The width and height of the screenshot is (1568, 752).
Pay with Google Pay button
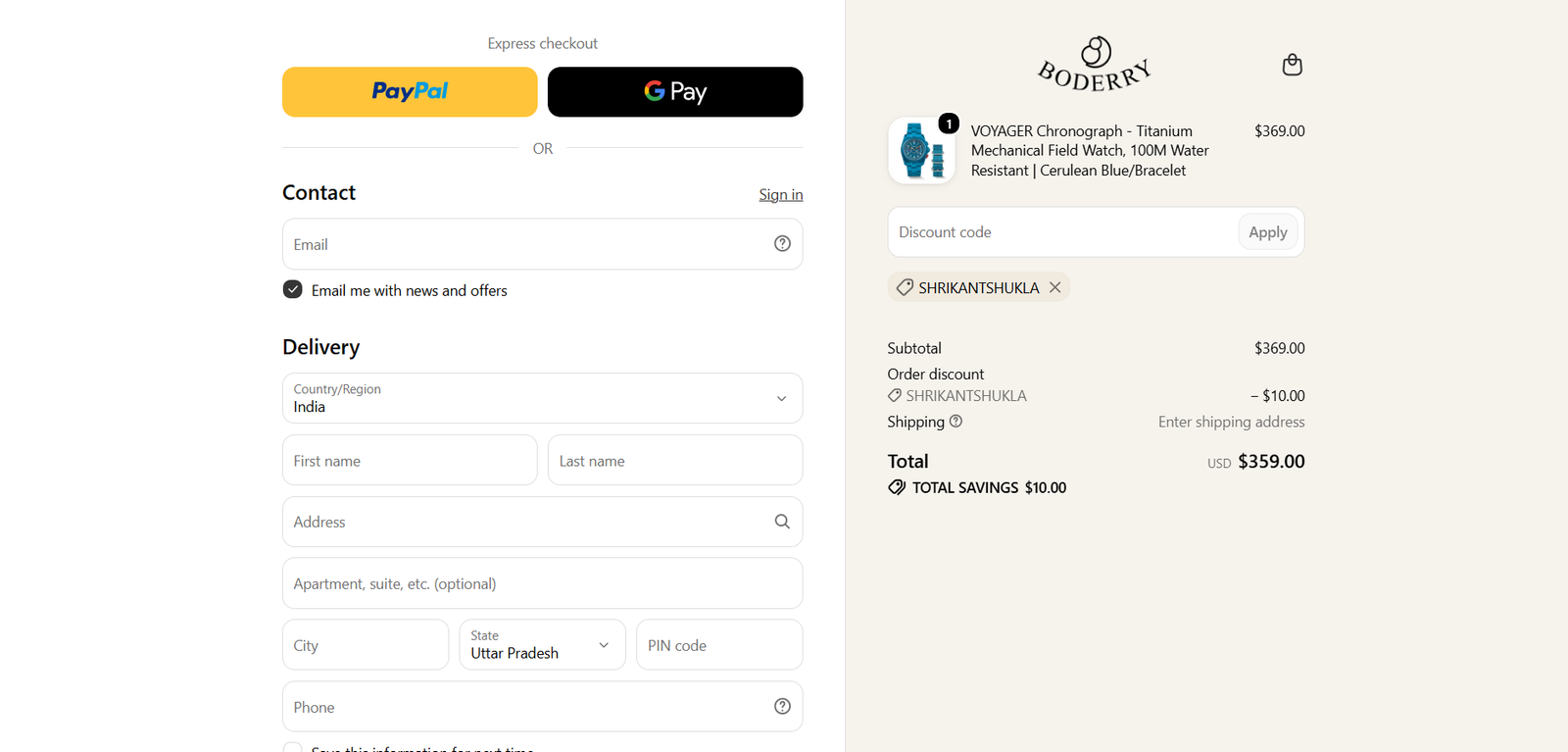click(x=675, y=92)
